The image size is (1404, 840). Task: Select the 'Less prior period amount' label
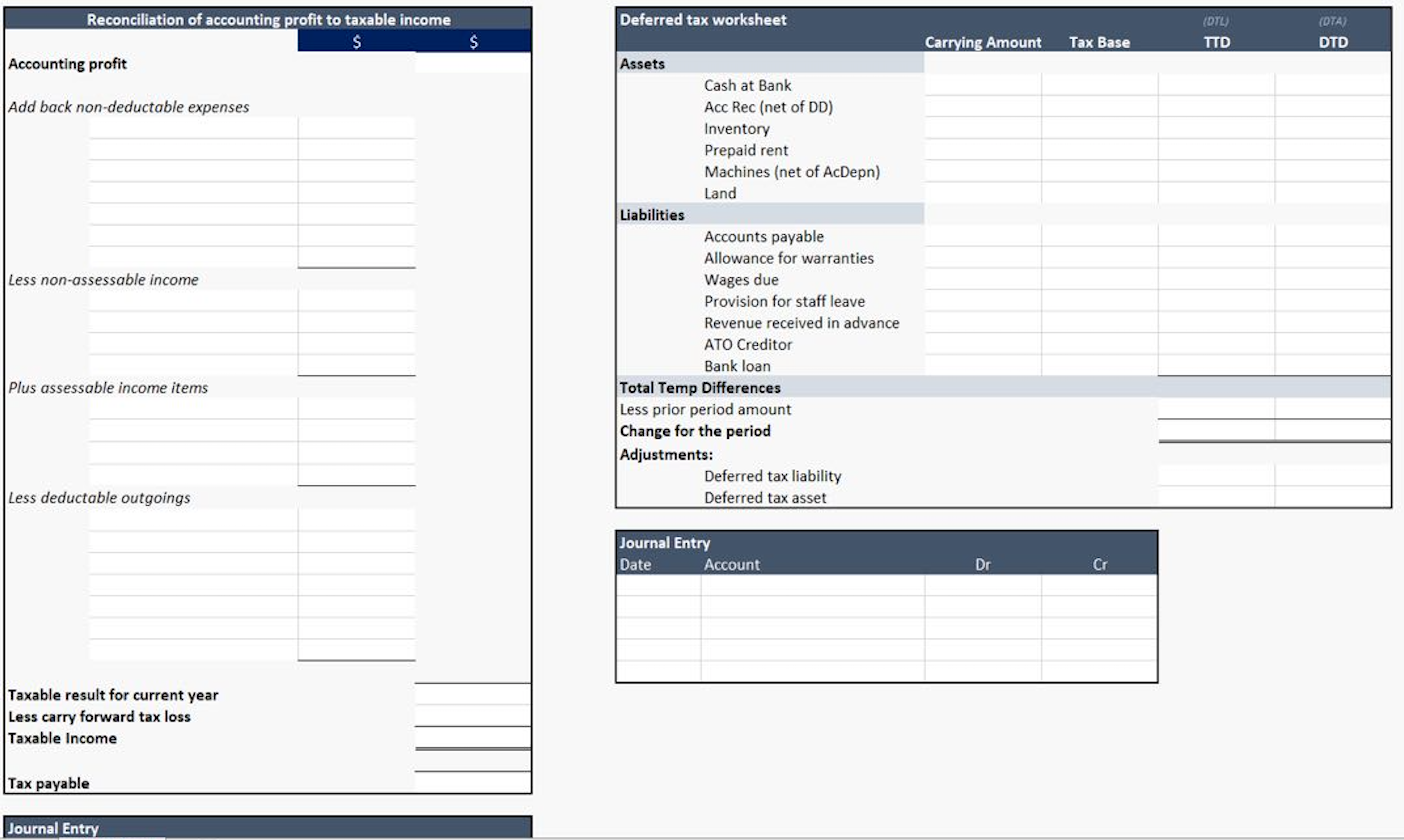tap(706, 410)
